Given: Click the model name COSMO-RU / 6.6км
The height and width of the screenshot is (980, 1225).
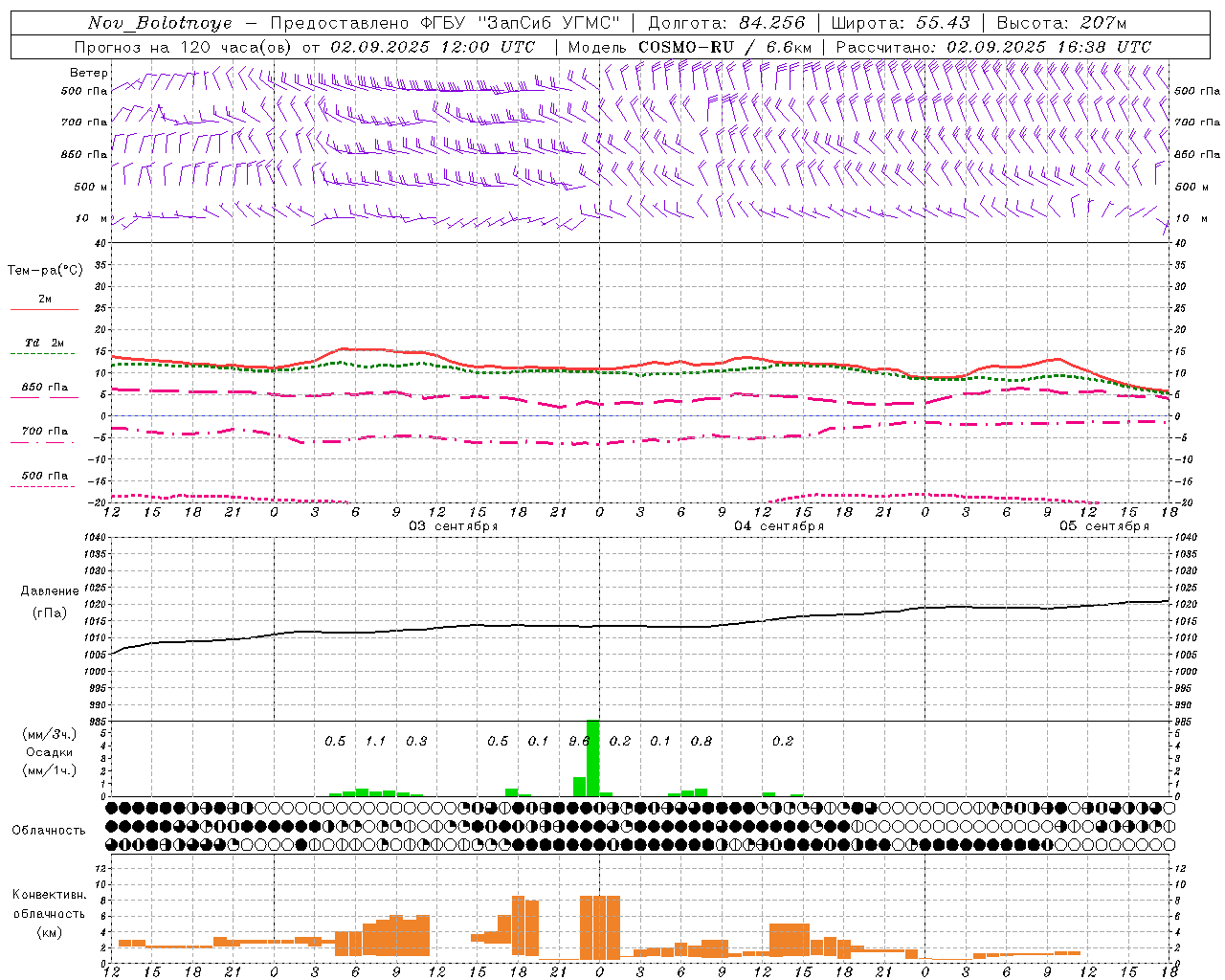Looking at the screenshot, I should tap(725, 47).
